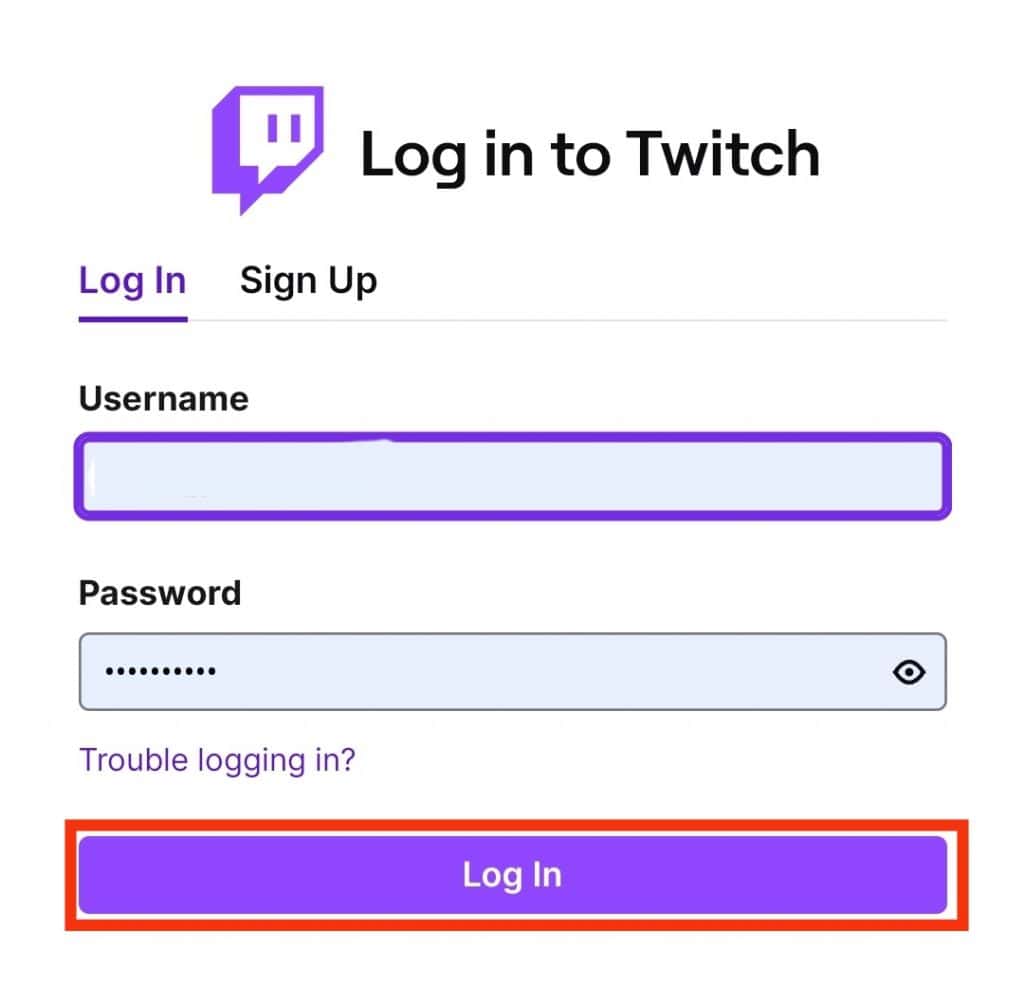The width and height of the screenshot is (1024, 1003).
Task: Open the Trouble logging in link
Action: (217, 760)
